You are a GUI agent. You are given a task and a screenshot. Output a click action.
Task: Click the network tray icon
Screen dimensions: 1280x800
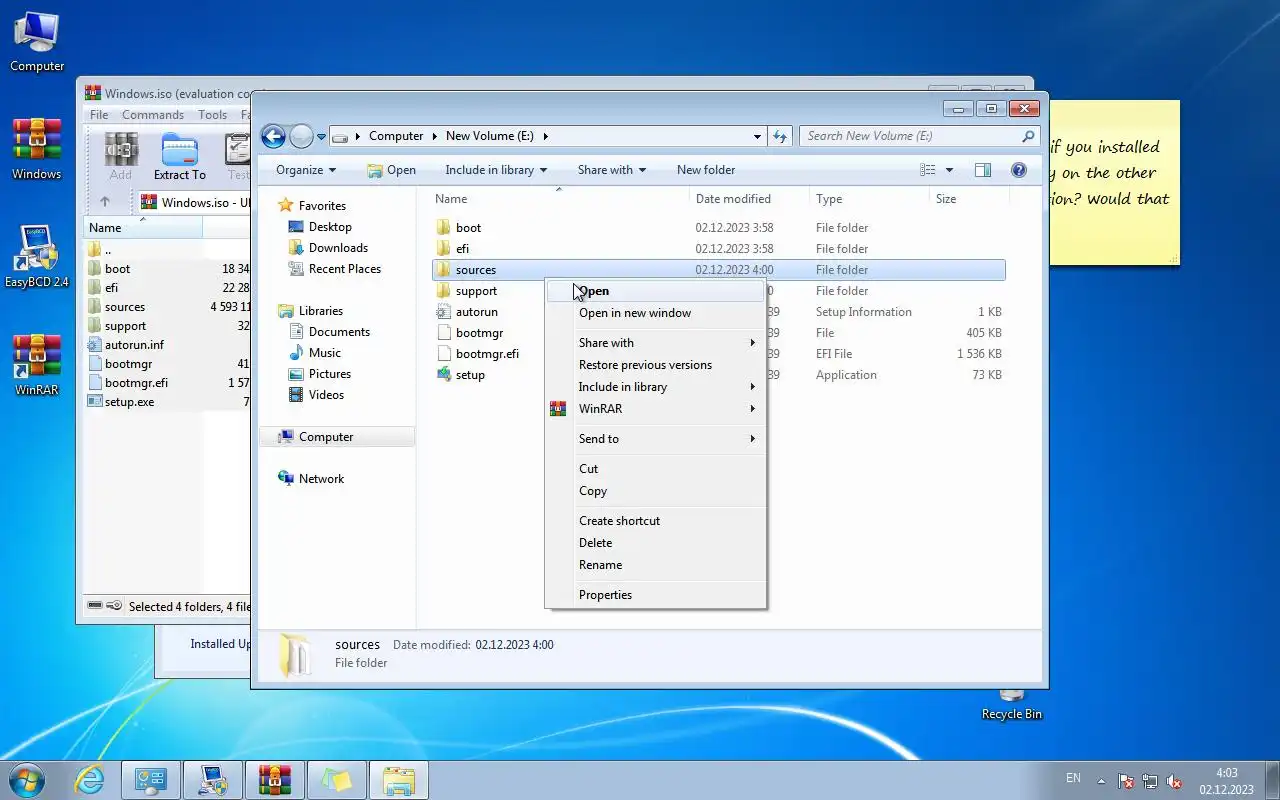click(1150, 781)
